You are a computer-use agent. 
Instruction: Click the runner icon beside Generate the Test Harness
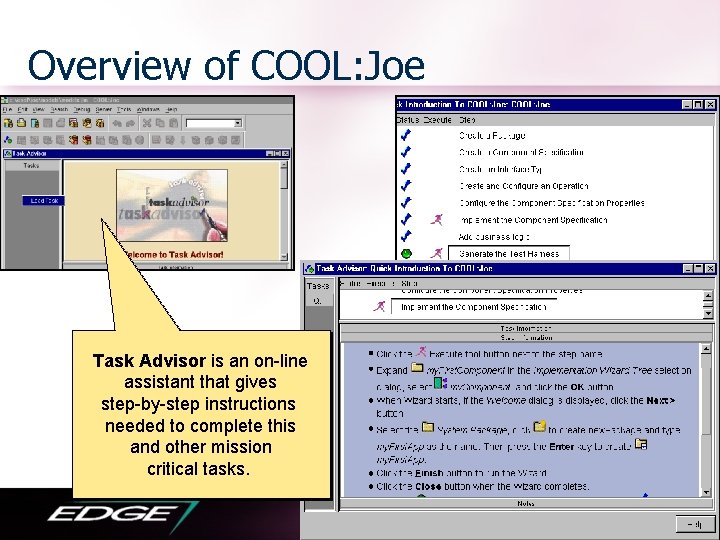(x=436, y=253)
